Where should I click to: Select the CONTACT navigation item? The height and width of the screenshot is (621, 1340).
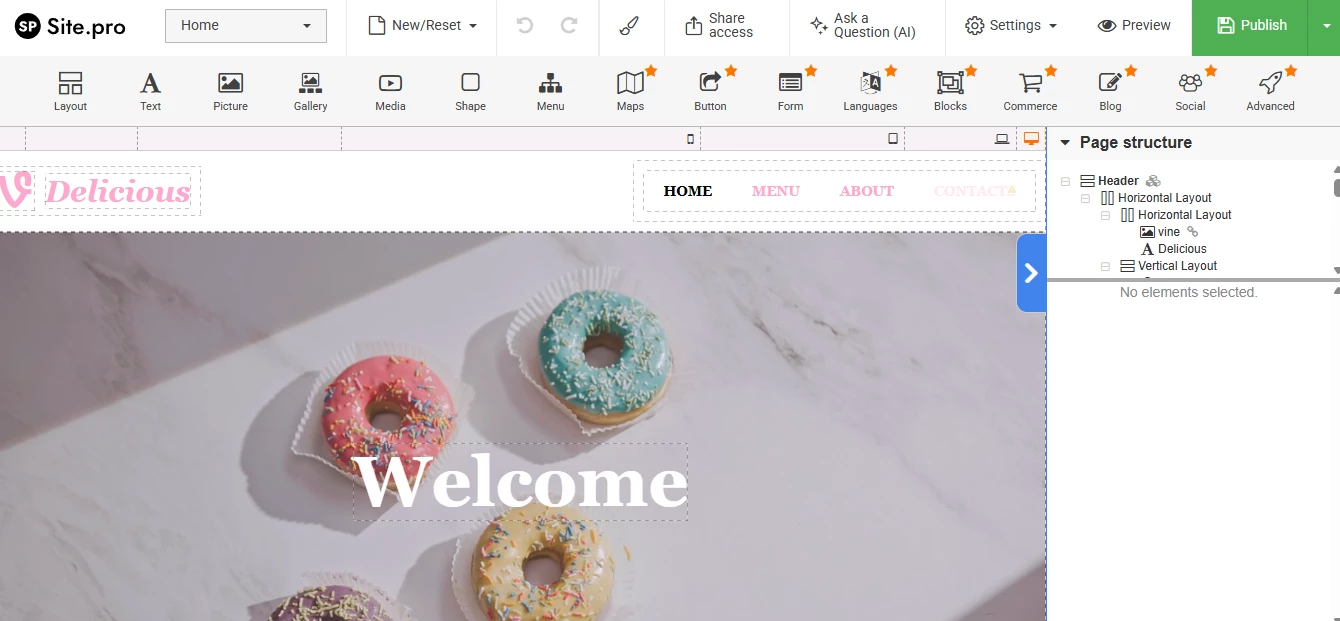click(x=969, y=191)
